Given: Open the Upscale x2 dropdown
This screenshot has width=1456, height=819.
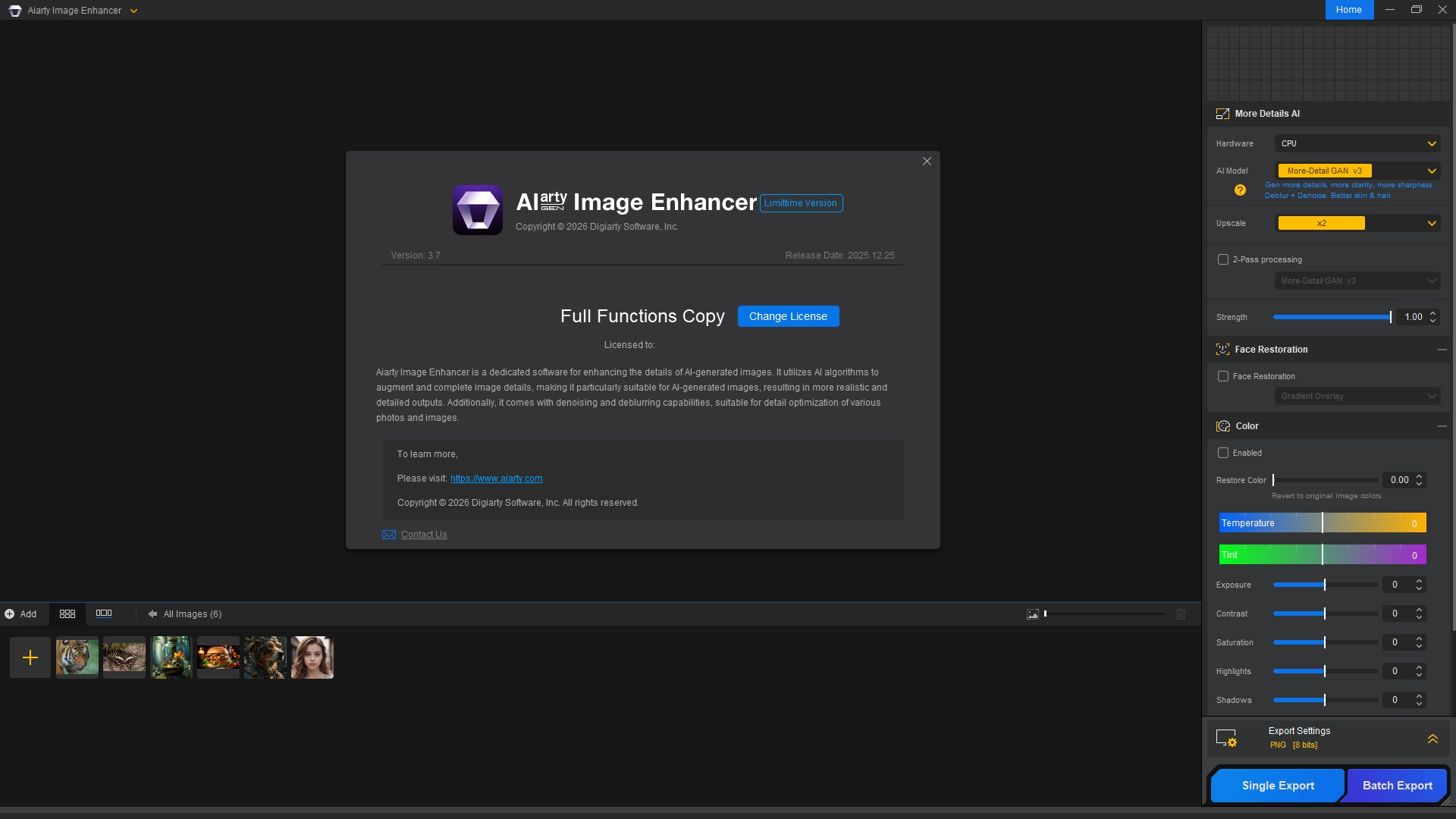Looking at the screenshot, I should coord(1357,223).
